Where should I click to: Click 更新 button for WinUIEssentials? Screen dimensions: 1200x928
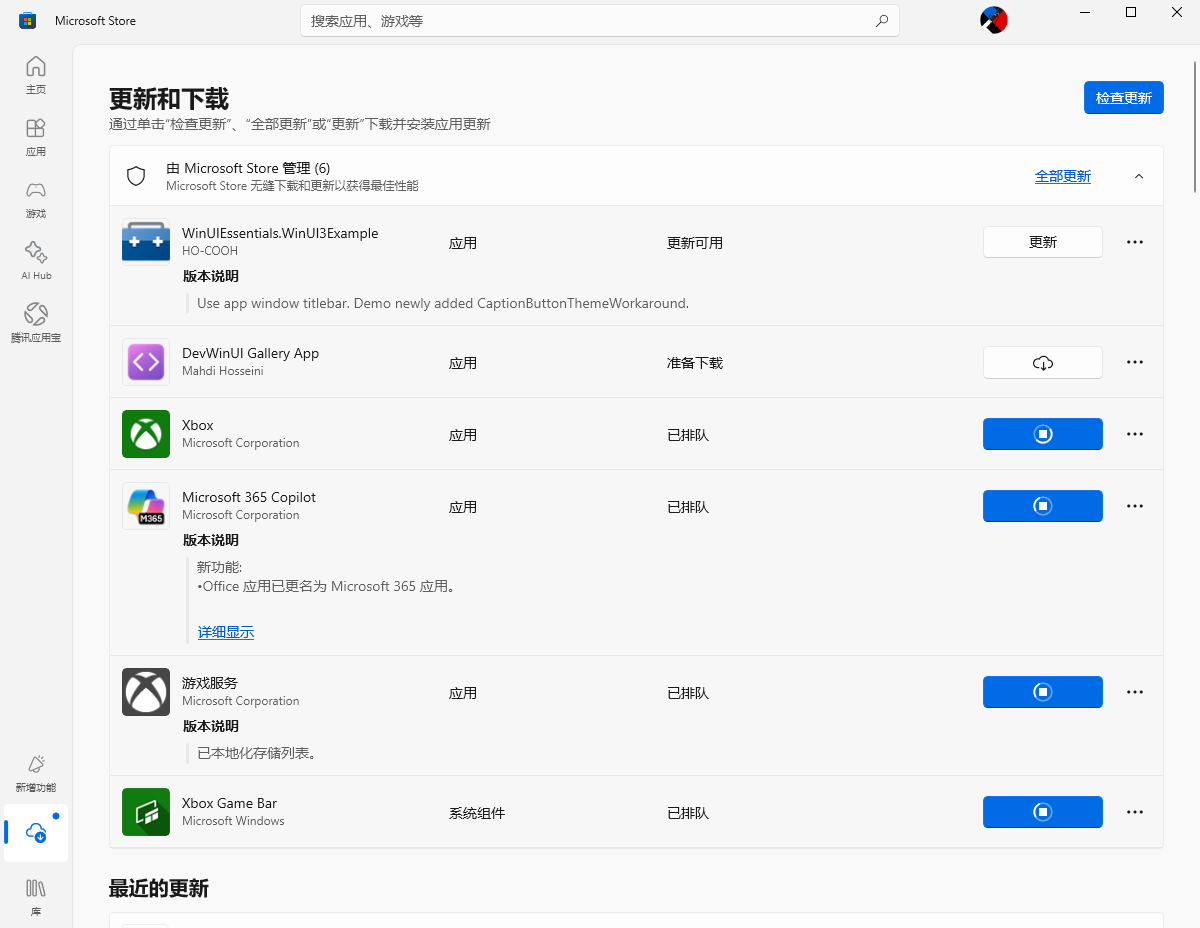coord(1043,242)
